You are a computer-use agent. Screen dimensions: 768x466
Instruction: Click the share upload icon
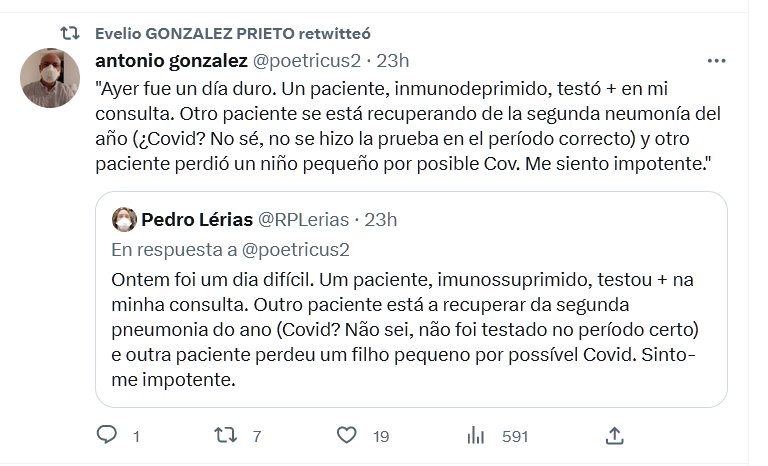pos(615,436)
